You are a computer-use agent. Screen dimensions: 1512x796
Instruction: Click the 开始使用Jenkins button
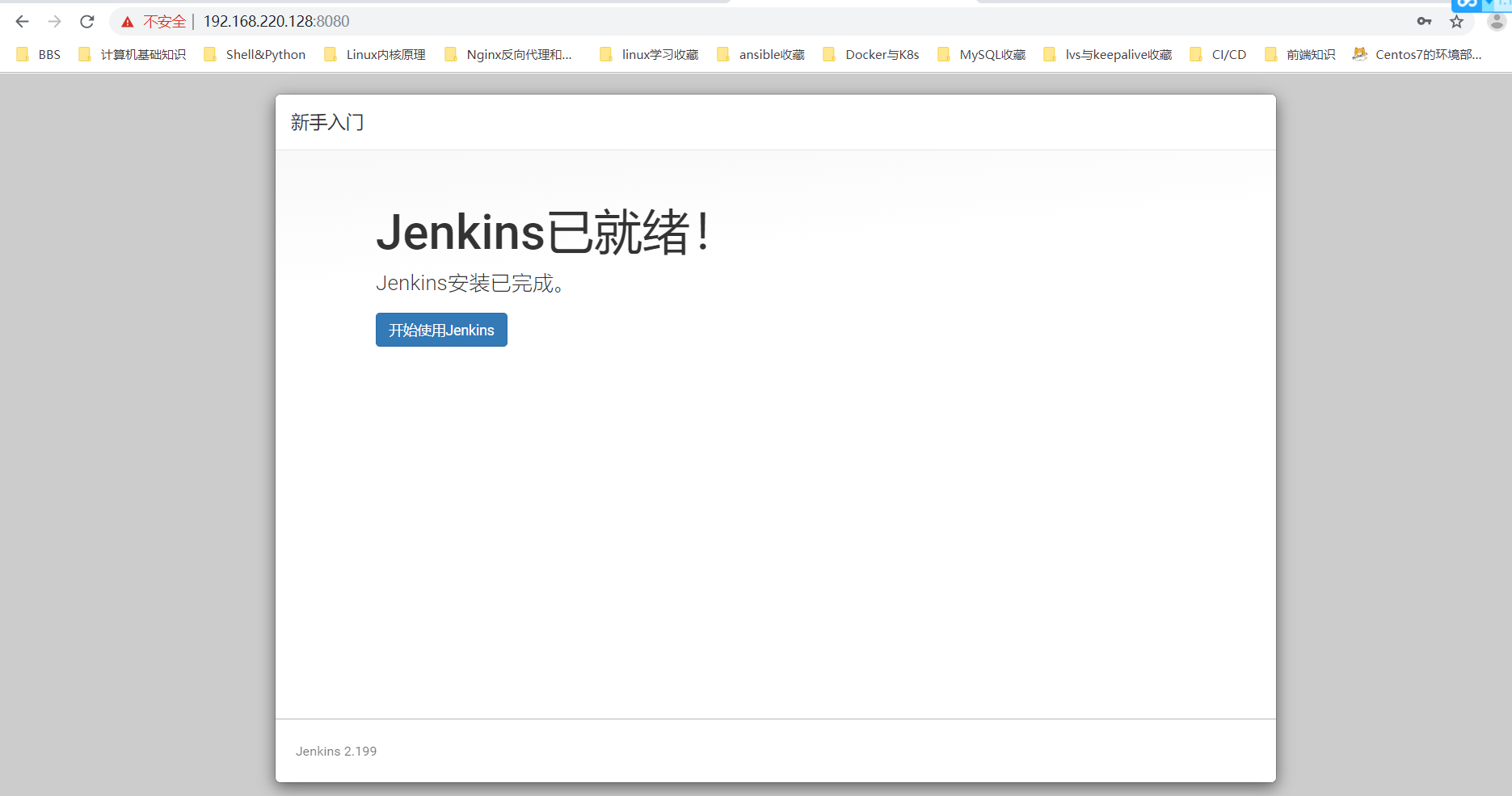coord(441,330)
